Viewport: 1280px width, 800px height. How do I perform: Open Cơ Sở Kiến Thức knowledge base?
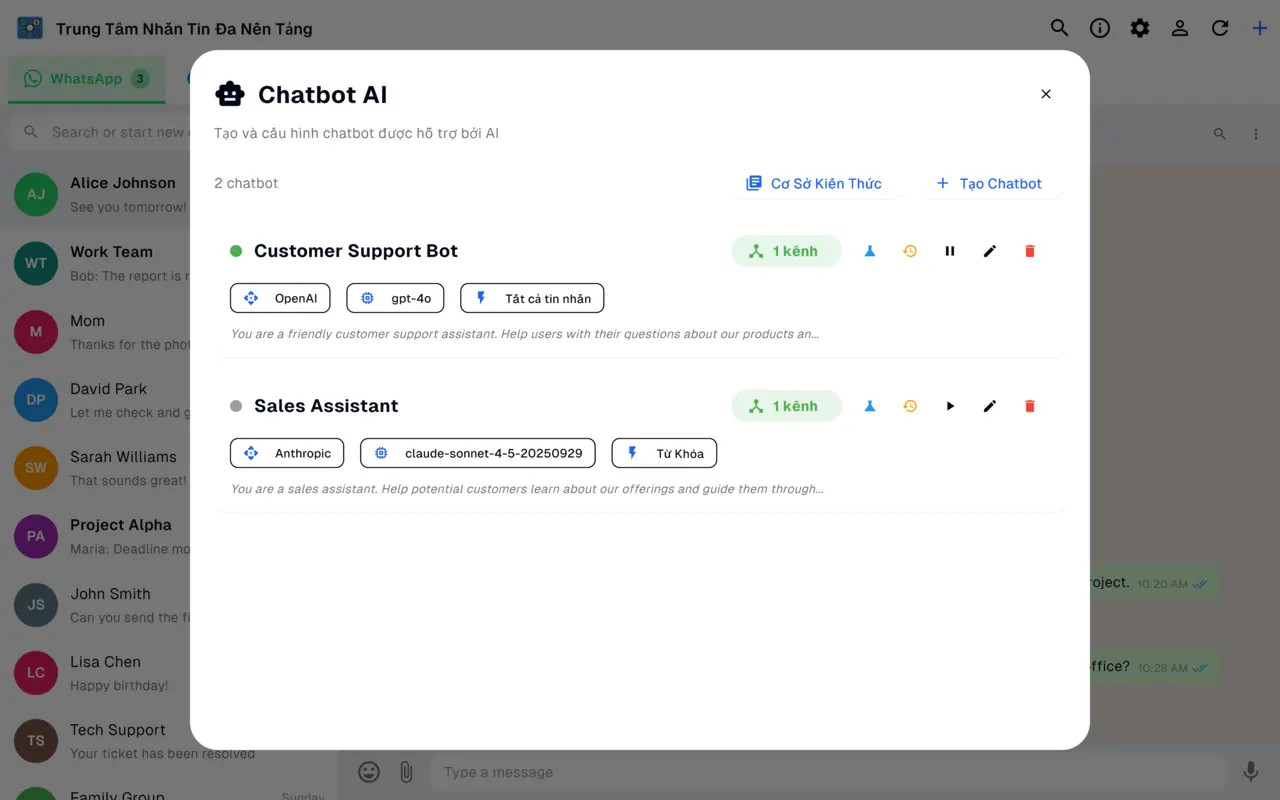(x=814, y=183)
